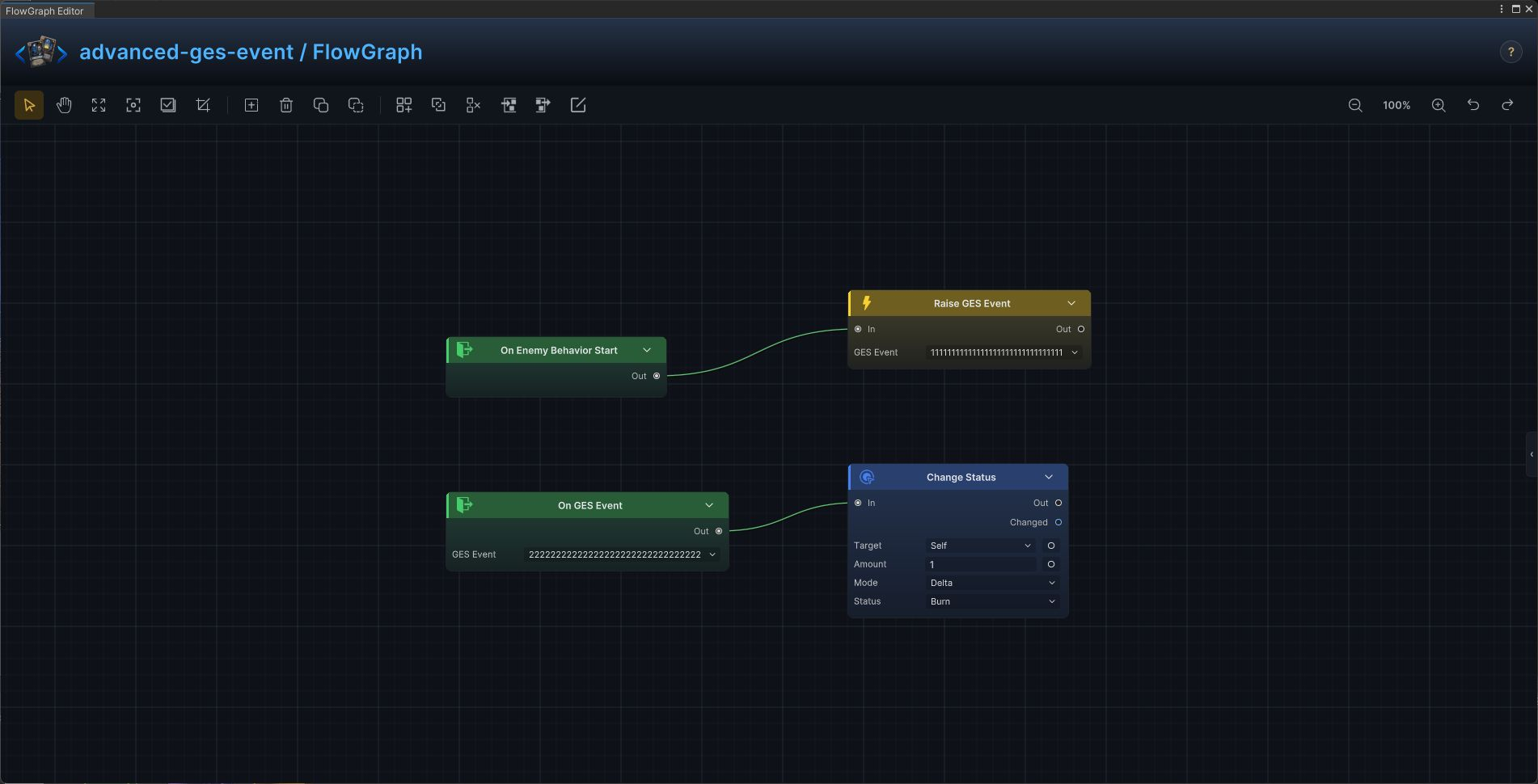This screenshot has width=1538, height=784.
Task: Zoom in with the plus magnifier
Action: (1439, 105)
